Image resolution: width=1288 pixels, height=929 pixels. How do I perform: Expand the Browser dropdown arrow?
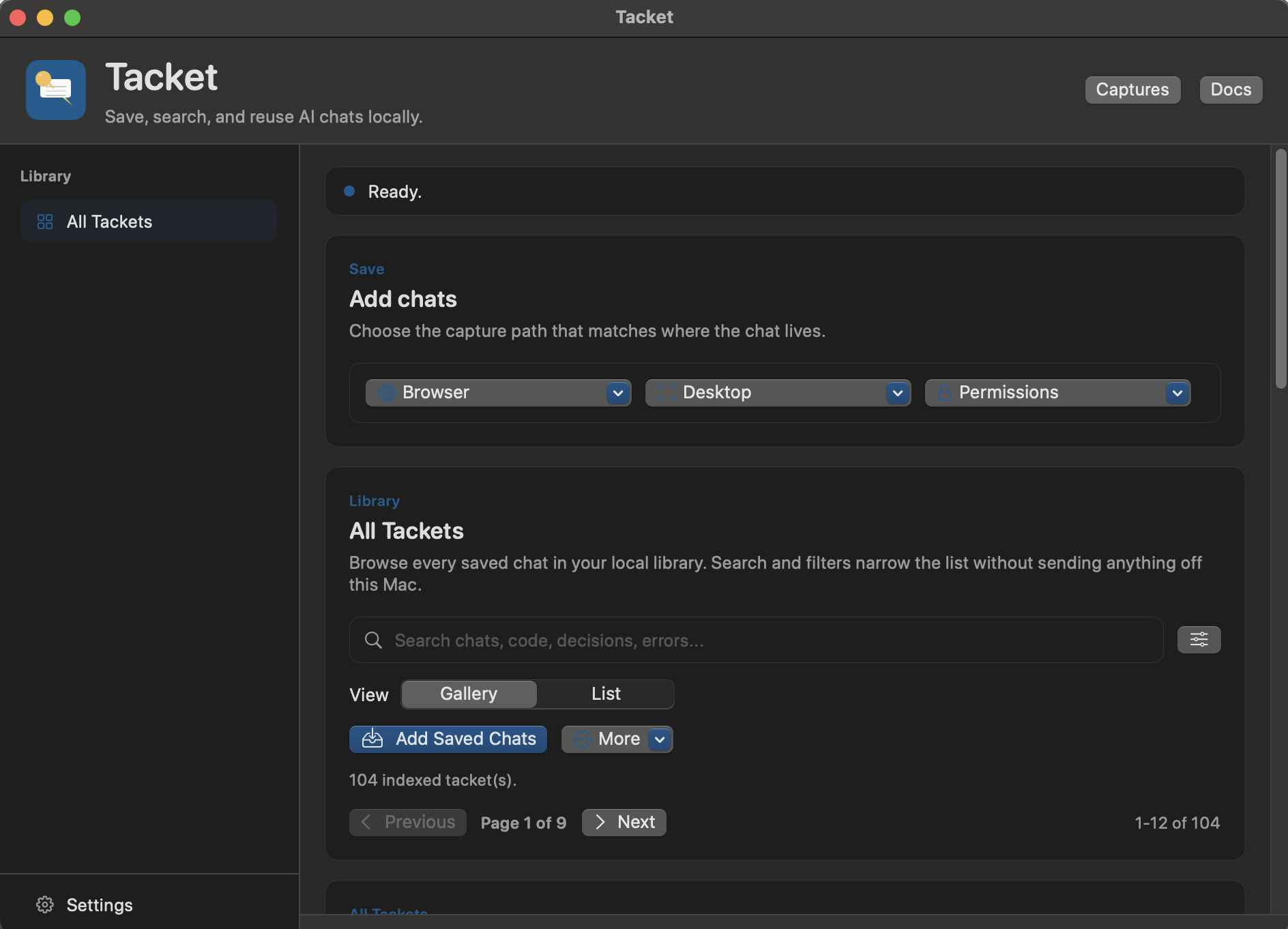click(617, 393)
